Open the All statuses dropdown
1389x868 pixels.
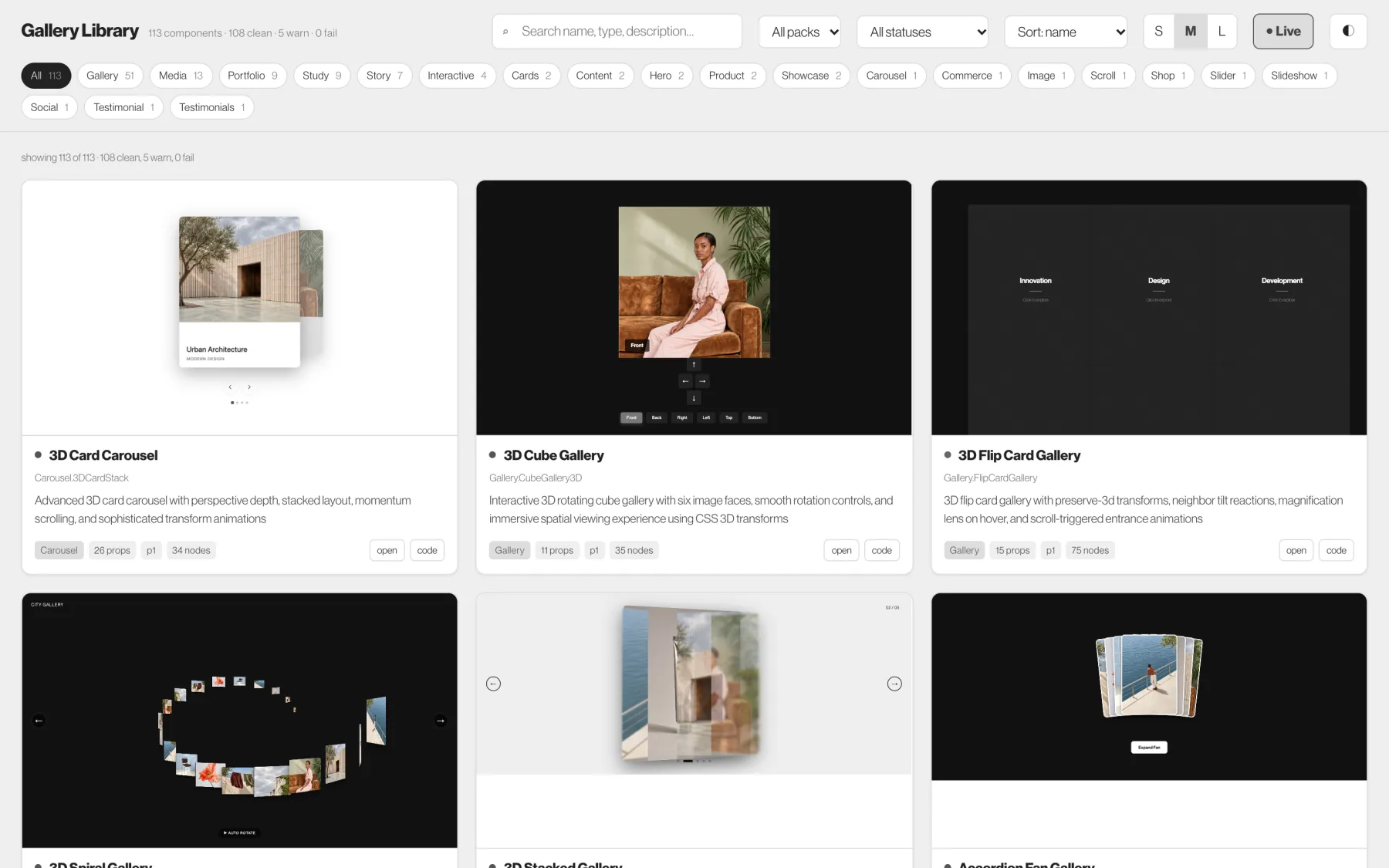pos(923,32)
